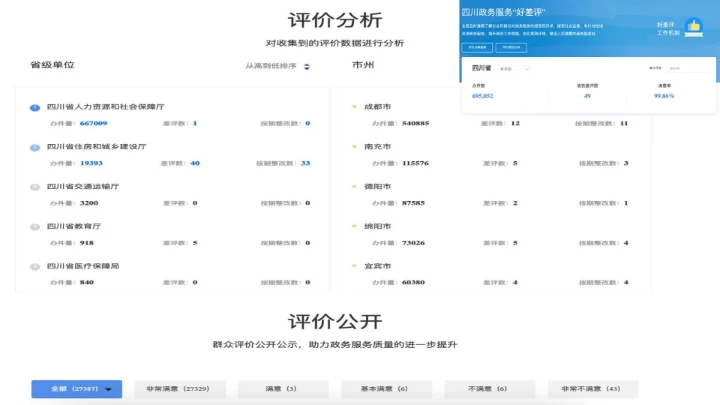Show the 非常不满意 (43) reviews
This screenshot has height=405, width=720.
click(x=592, y=388)
